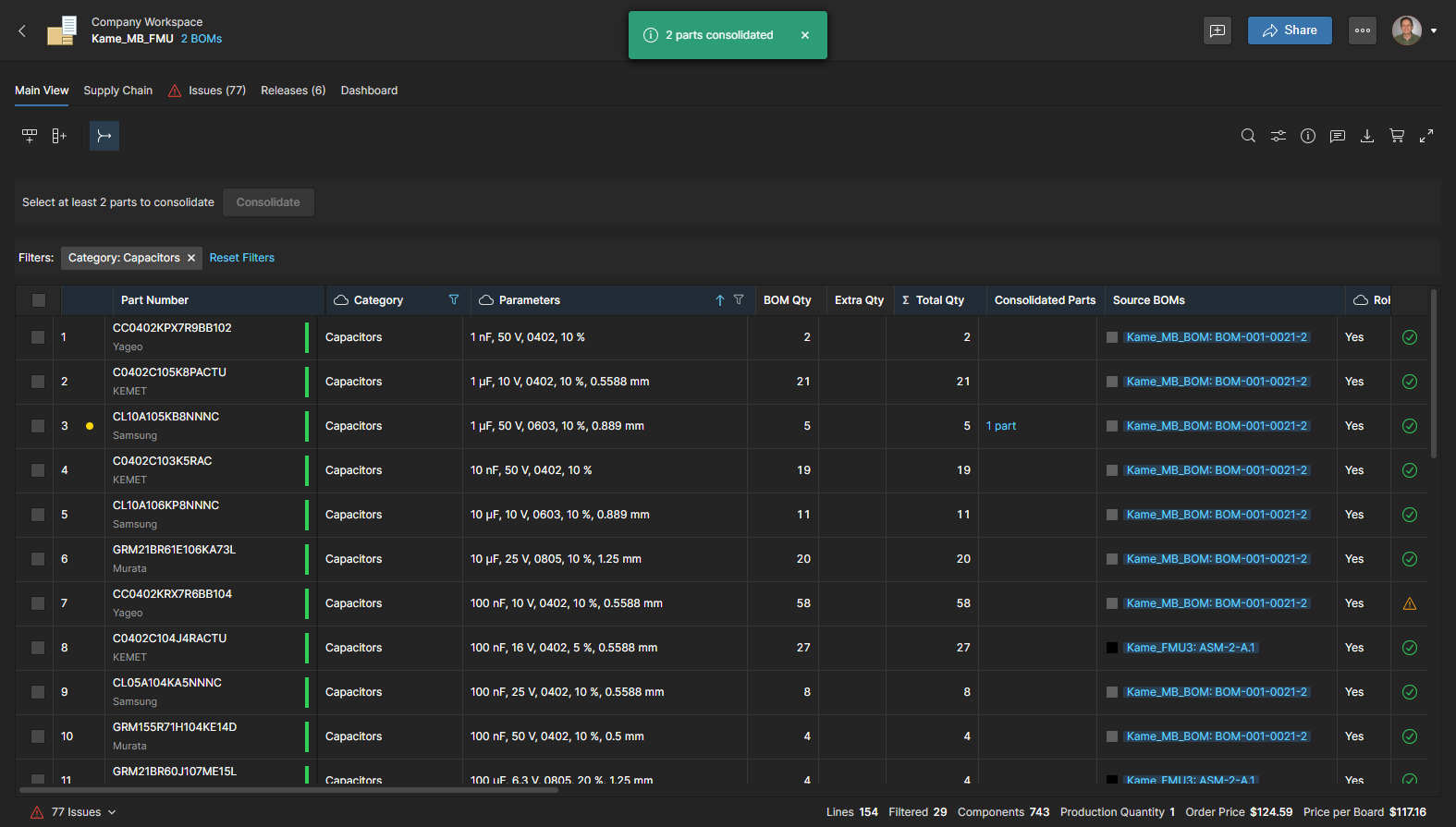
Task: Open the Releases (6) tab
Action: 292,91
